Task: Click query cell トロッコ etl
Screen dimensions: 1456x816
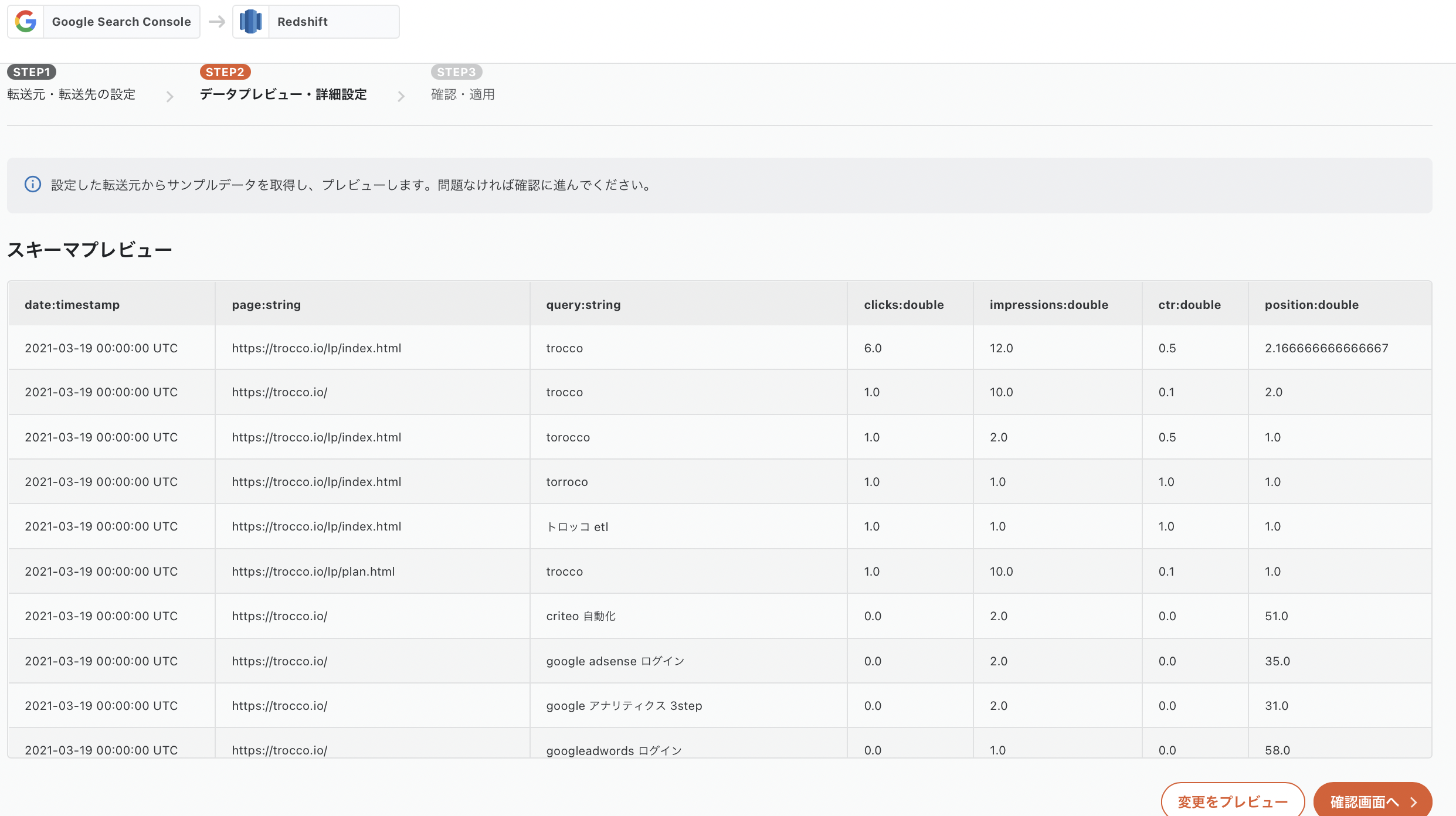Action: [578, 526]
